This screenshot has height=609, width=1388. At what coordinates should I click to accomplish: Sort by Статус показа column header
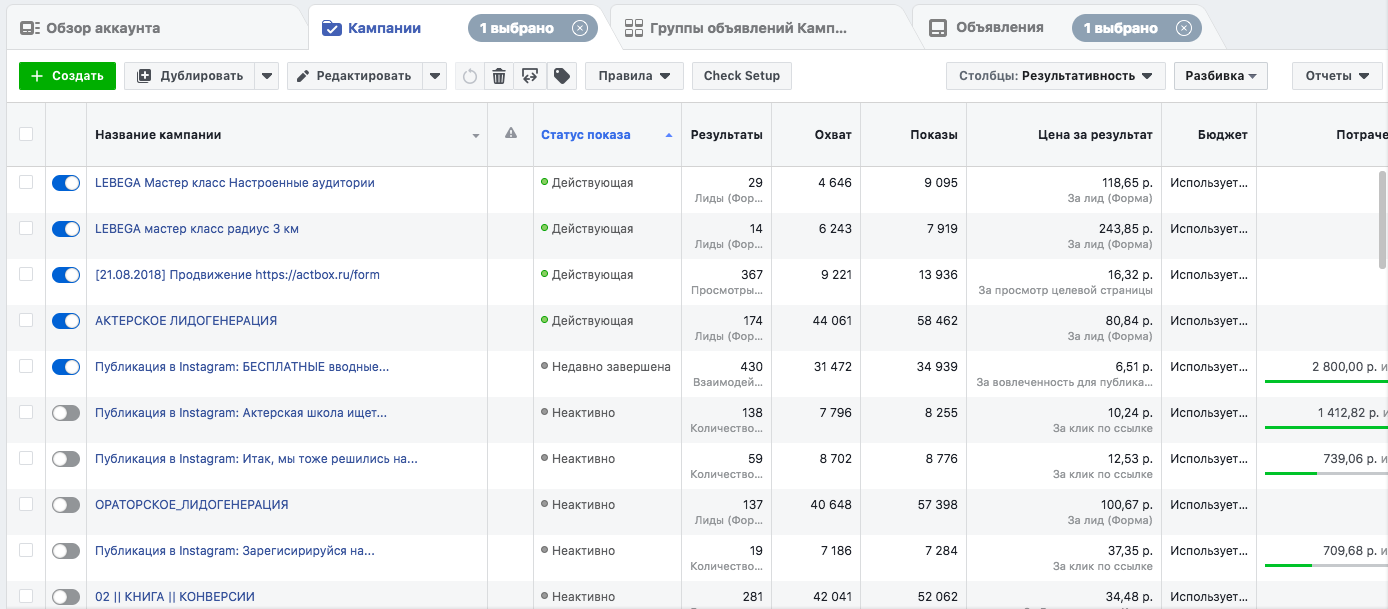pyautogui.click(x=586, y=135)
